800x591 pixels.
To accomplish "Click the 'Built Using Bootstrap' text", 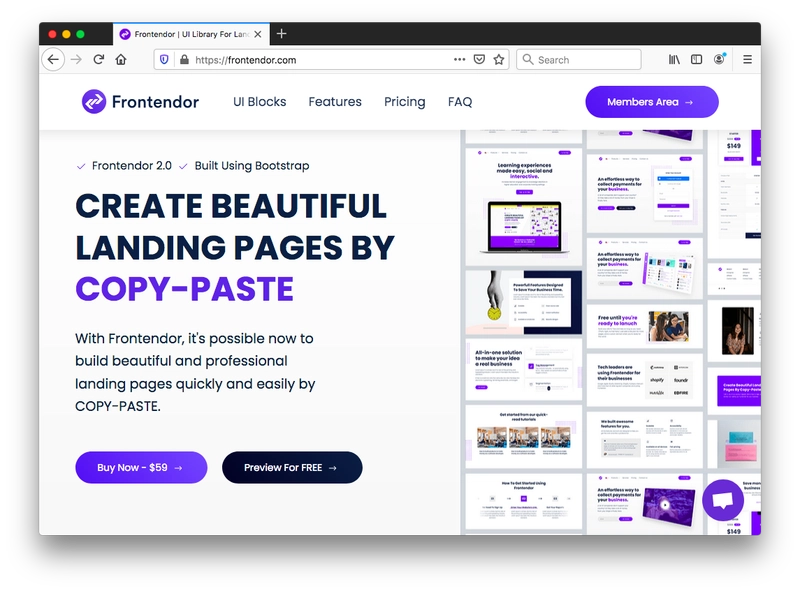I will pyautogui.click(x=252, y=166).
